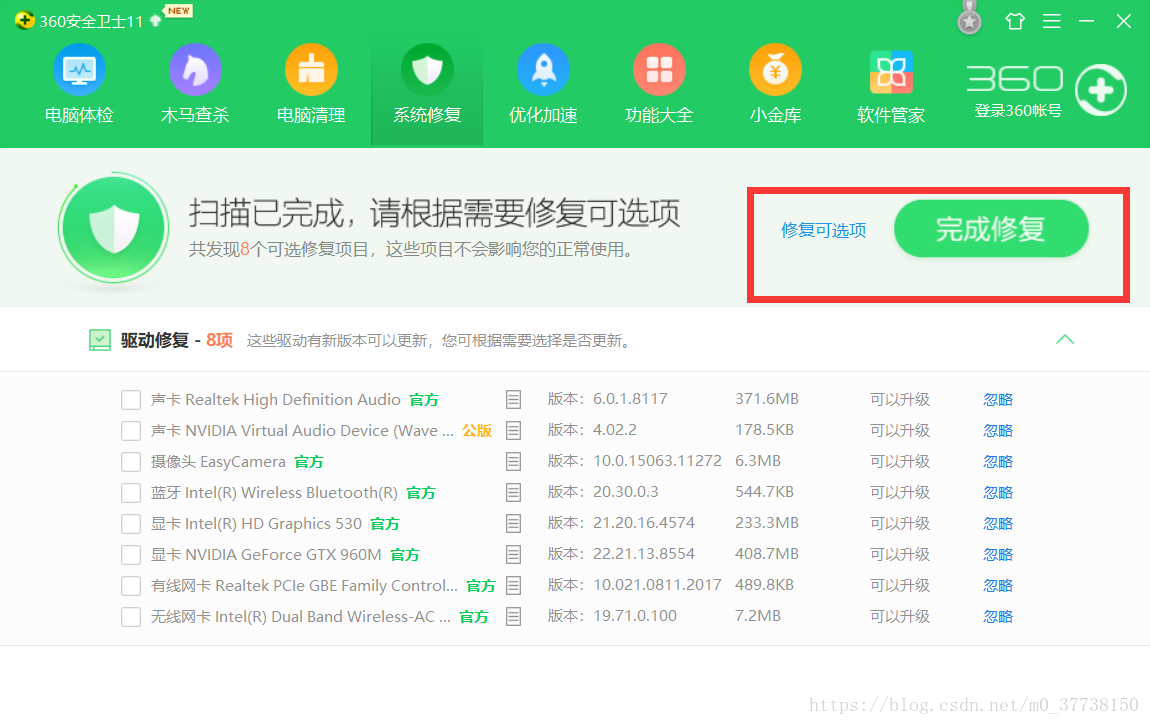
Task: Open 电脑体检 computer checkup icon
Action: pyautogui.click(x=79, y=70)
